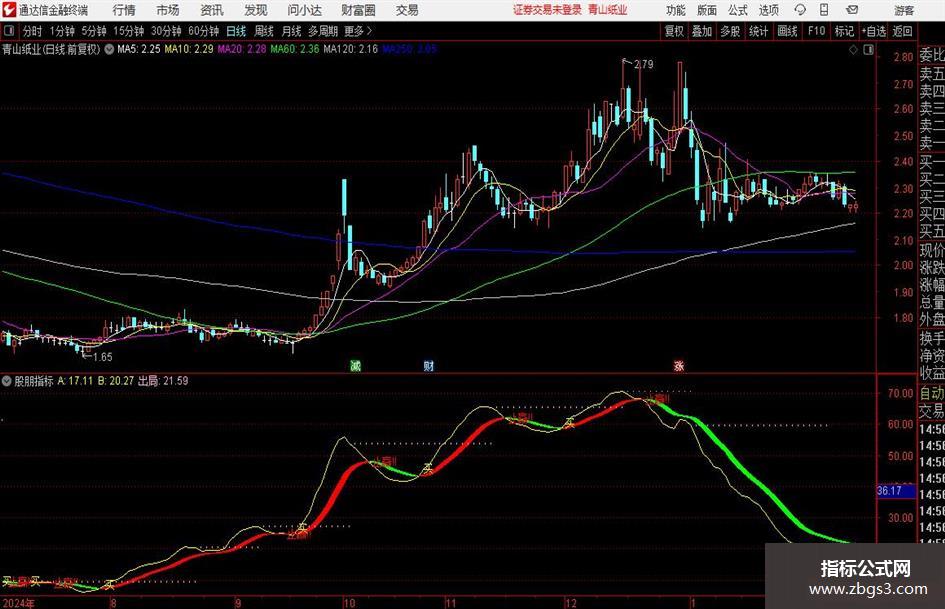Click the 36.17 value marker on indicator axis
The height and width of the screenshot is (609, 945).
(x=890, y=491)
